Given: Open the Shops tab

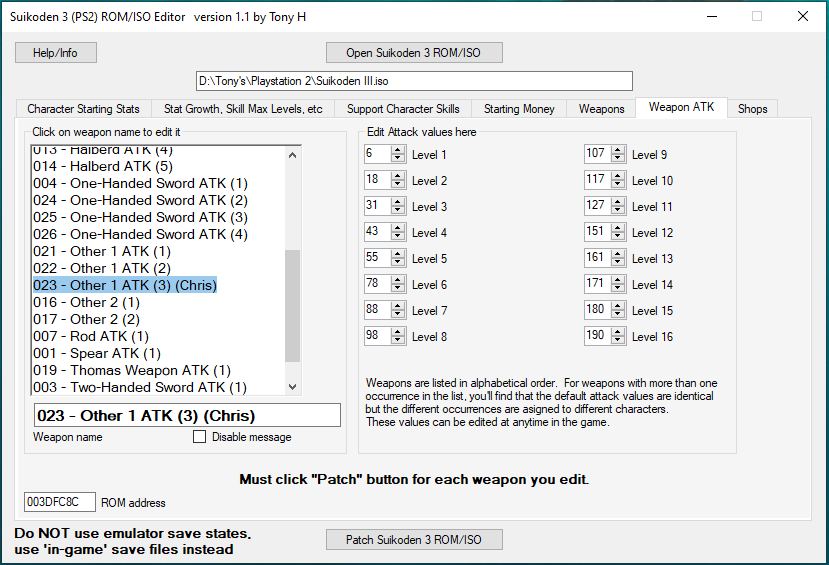Looking at the screenshot, I should (x=752, y=109).
